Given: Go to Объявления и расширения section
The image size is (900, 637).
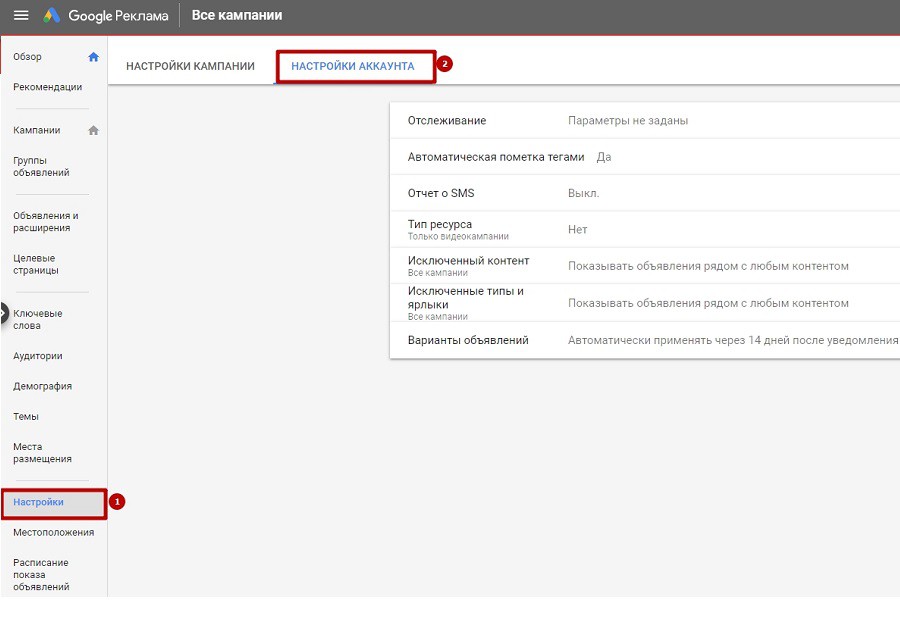Looking at the screenshot, I should click(x=45, y=221).
